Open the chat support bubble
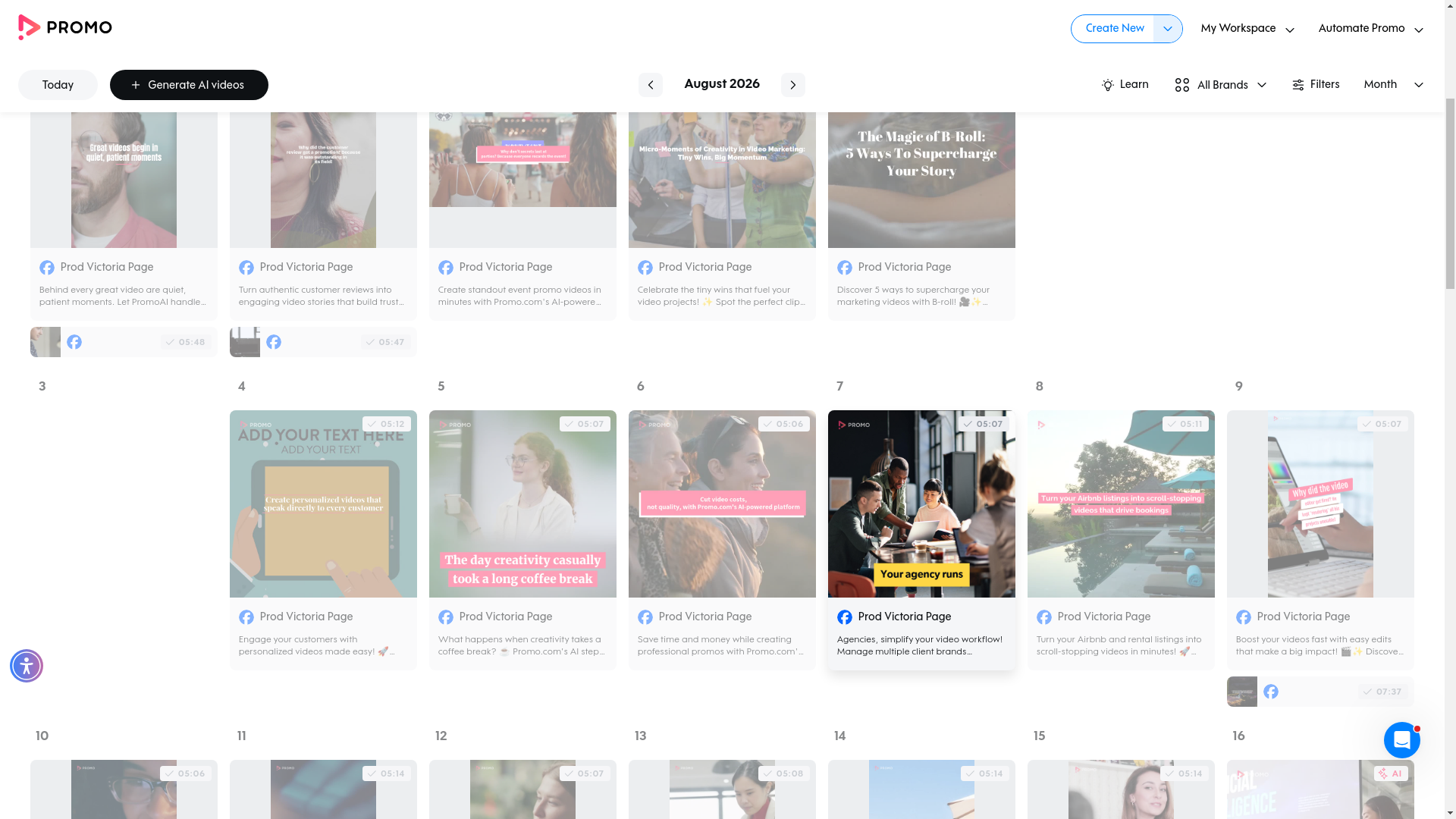 [1401, 740]
